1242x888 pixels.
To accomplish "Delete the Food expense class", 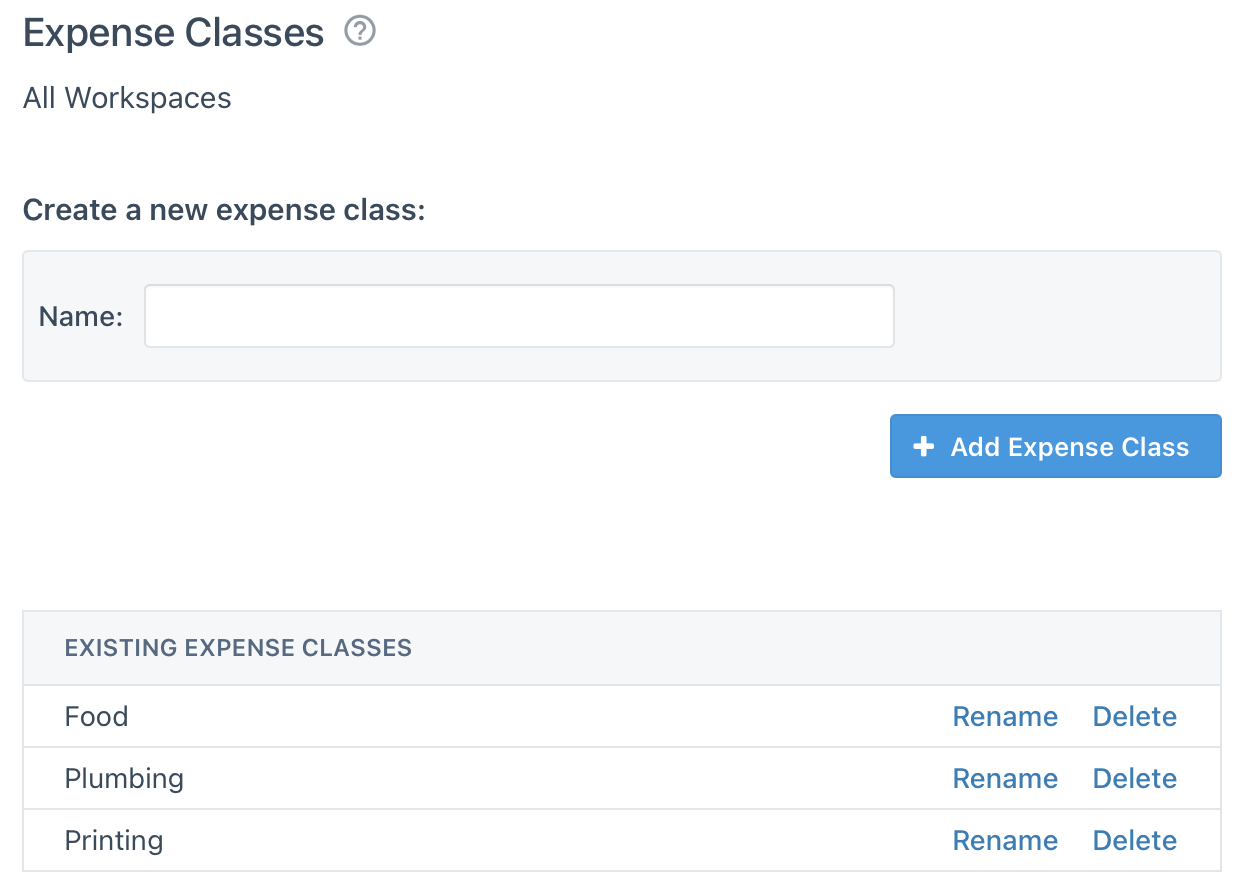I will tap(1134, 716).
